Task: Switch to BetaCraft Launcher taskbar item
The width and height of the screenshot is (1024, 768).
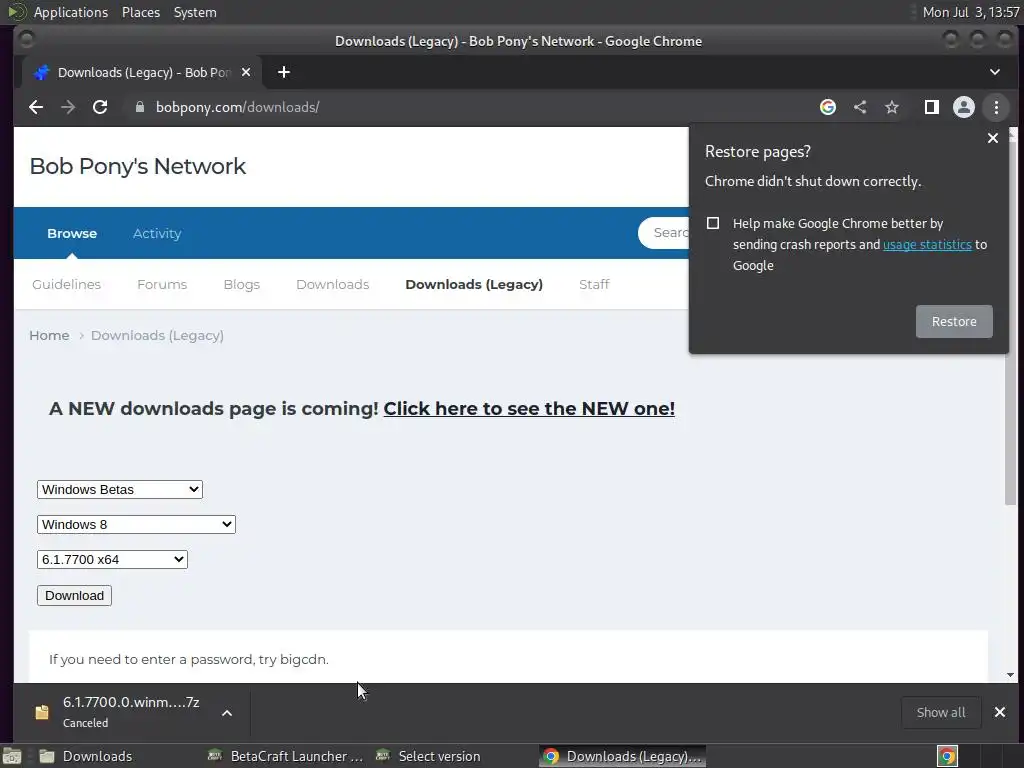Action: (x=285, y=756)
